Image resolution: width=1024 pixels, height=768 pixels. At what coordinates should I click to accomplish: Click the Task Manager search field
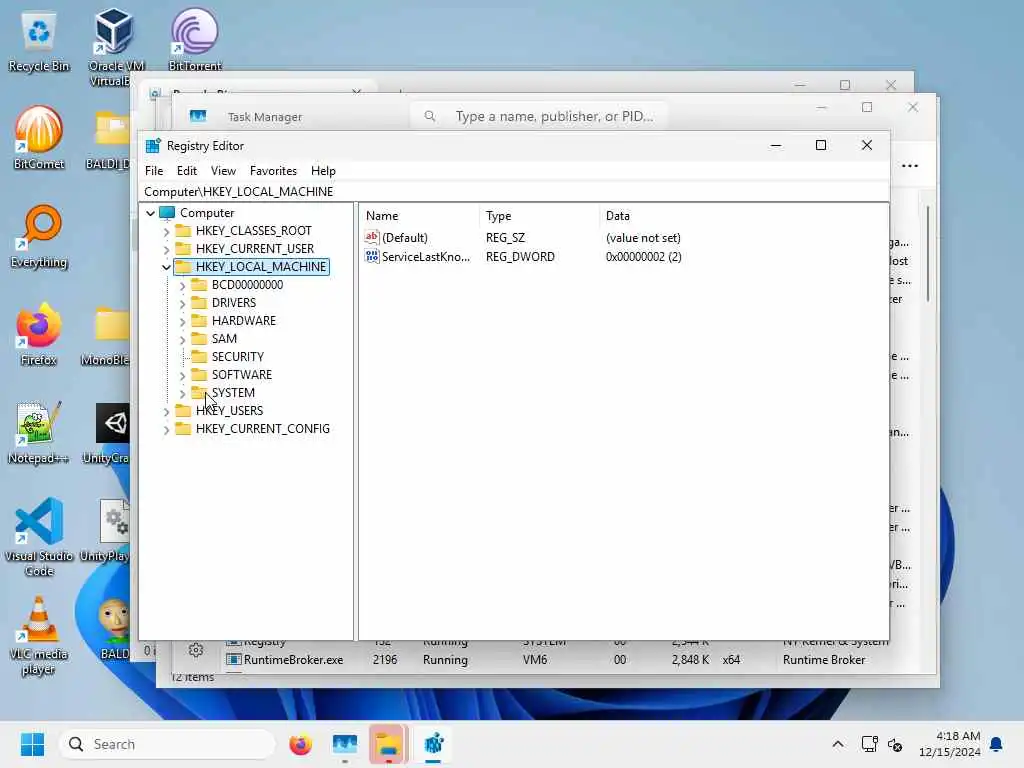[539, 116]
